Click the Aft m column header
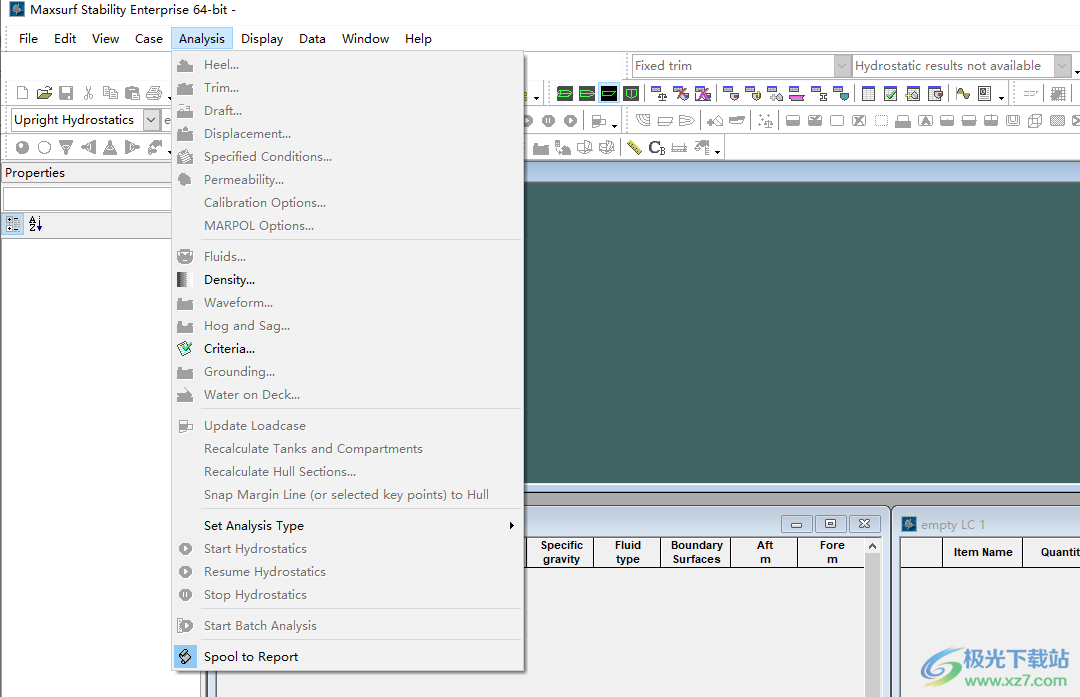This screenshot has height=697, width=1080. (765, 552)
